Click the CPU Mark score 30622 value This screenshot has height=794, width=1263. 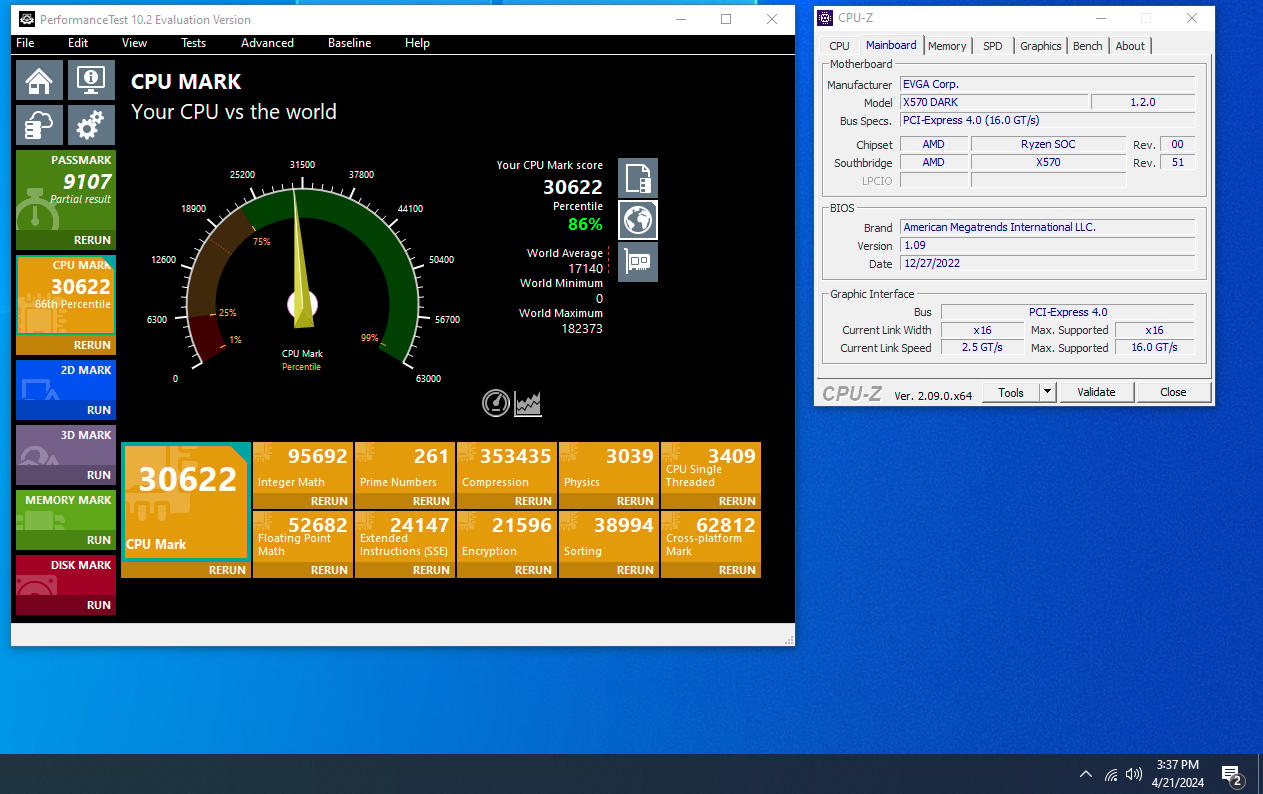(573, 187)
